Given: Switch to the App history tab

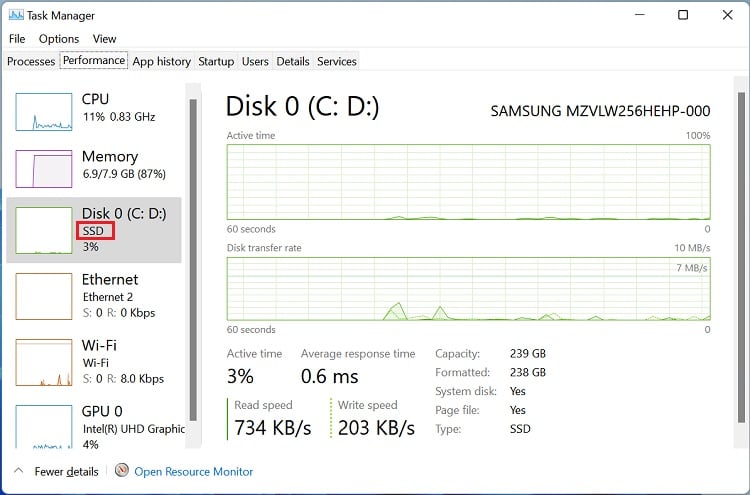Looking at the screenshot, I should coord(161,61).
